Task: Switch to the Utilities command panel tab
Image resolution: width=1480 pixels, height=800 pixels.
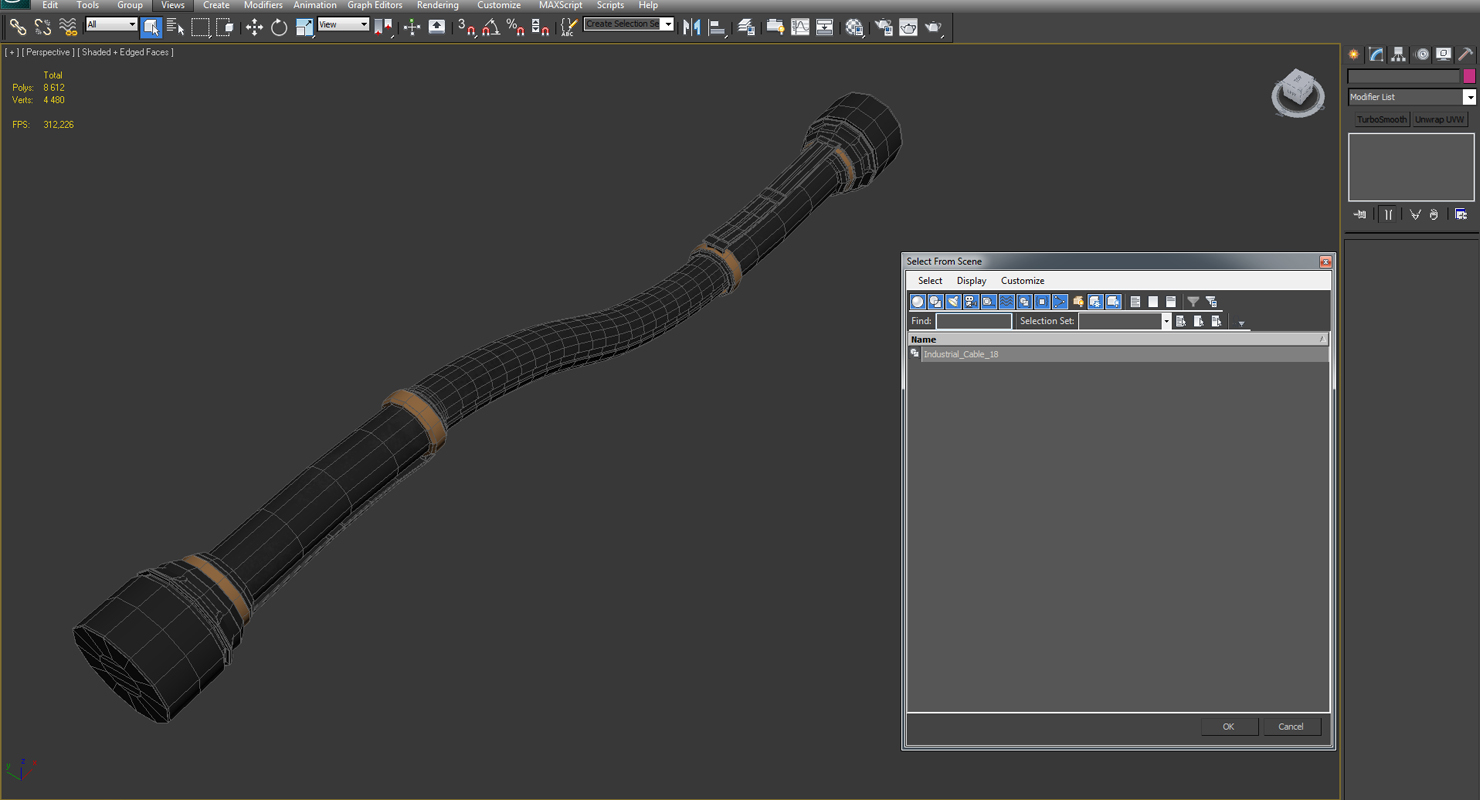Action: pyautogui.click(x=1465, y=55)
